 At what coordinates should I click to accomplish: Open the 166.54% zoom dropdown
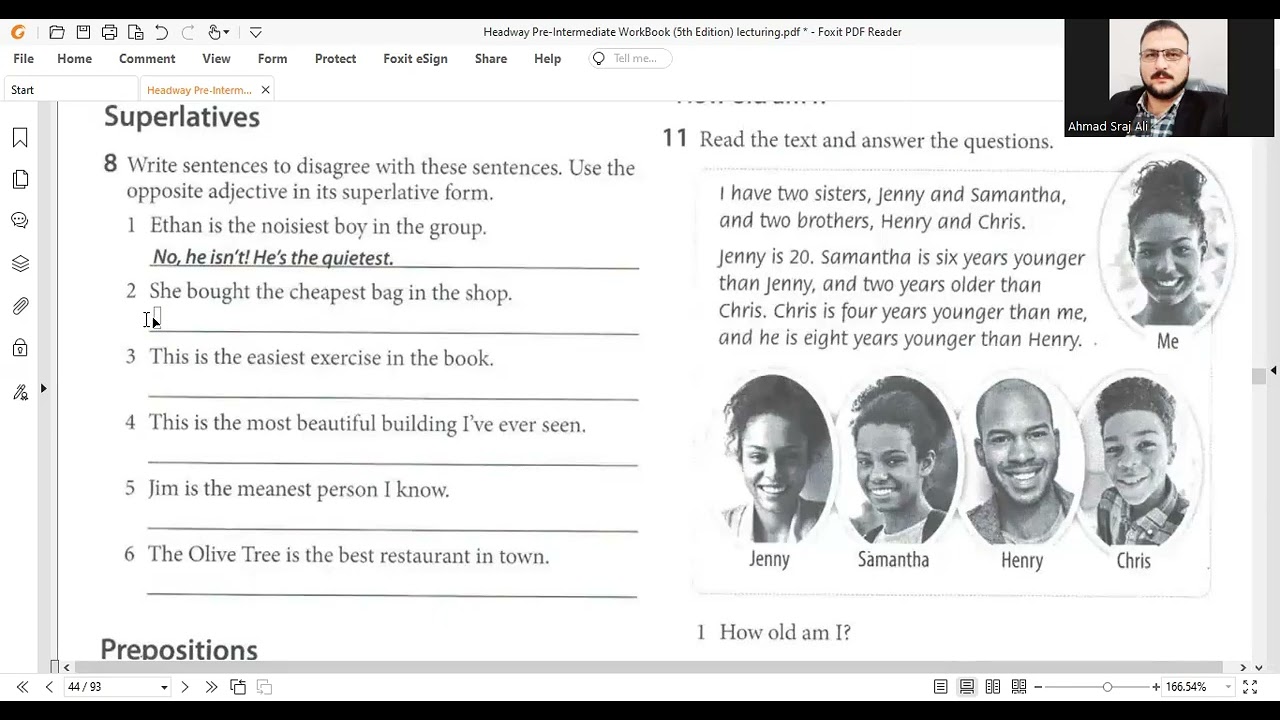(x=1229, y=688)
